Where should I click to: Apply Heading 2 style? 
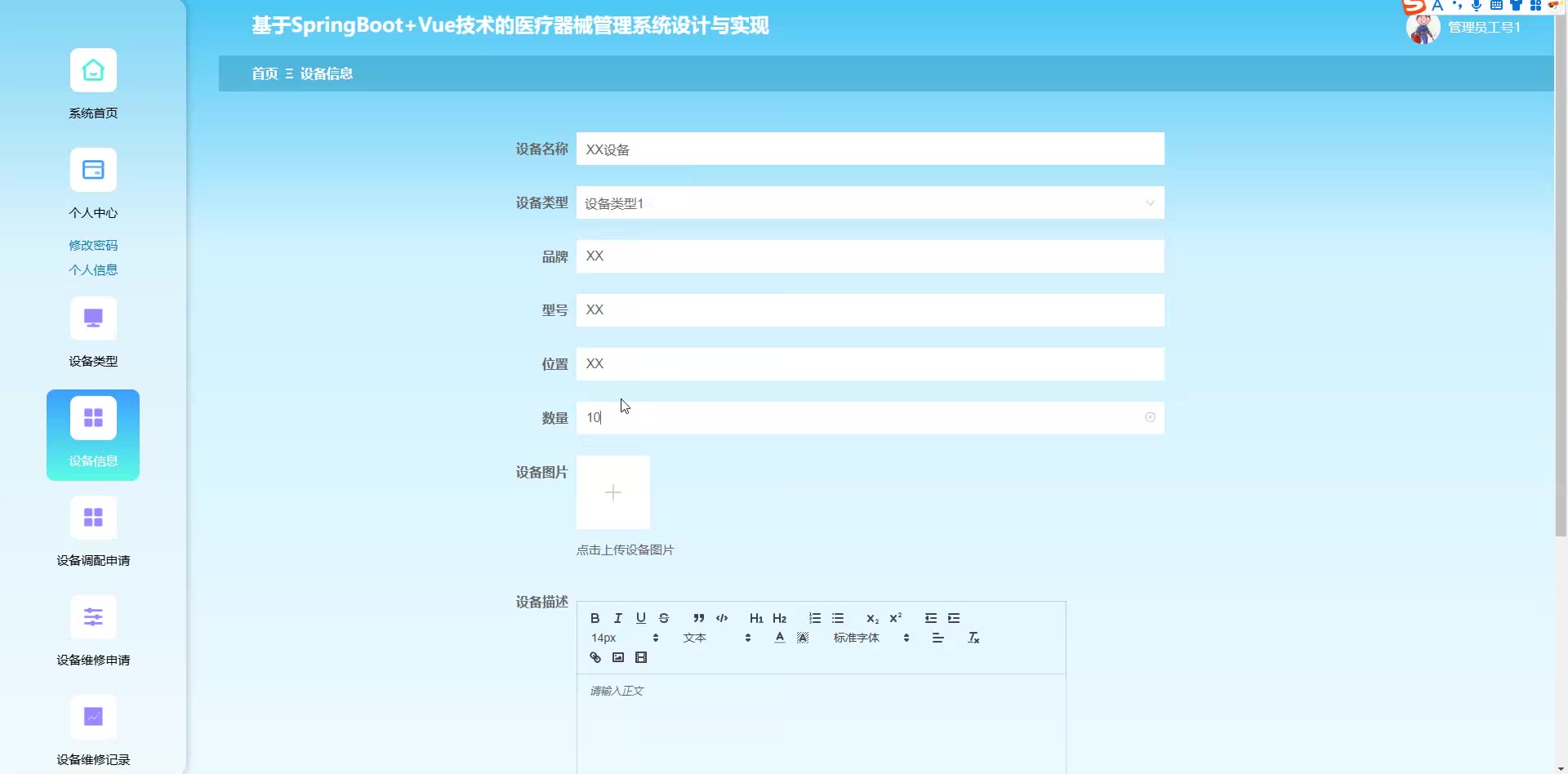tap(780, 618)
